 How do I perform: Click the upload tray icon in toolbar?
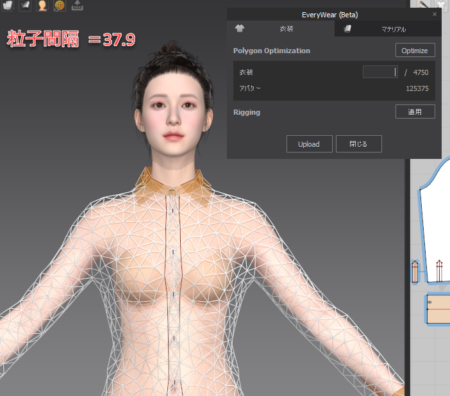[77, 5]
